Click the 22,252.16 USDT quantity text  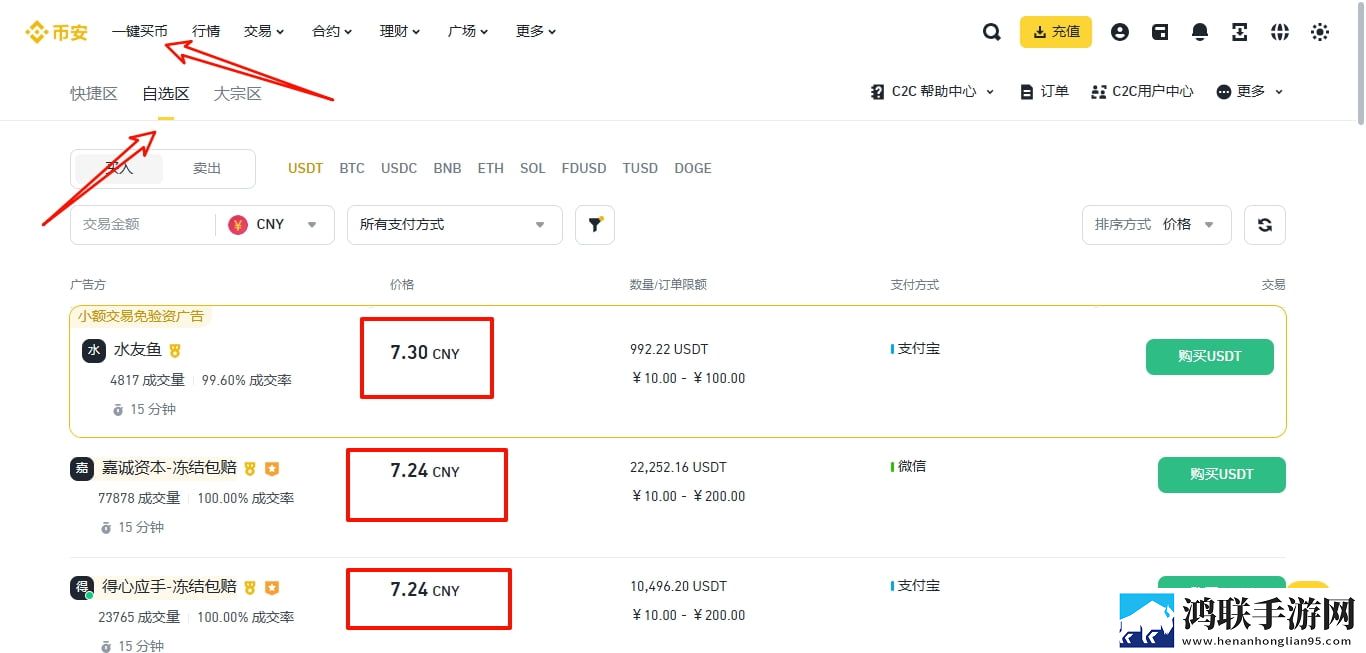click(678, 468)
